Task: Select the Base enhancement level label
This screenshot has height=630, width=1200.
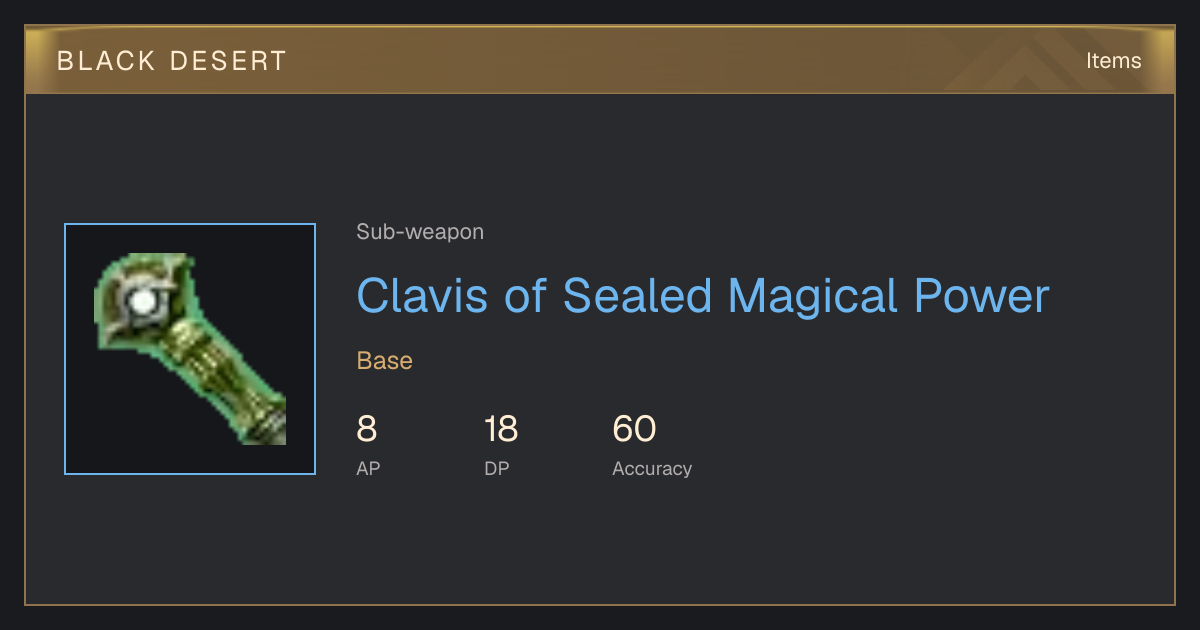Action: (x=385, y=361)
